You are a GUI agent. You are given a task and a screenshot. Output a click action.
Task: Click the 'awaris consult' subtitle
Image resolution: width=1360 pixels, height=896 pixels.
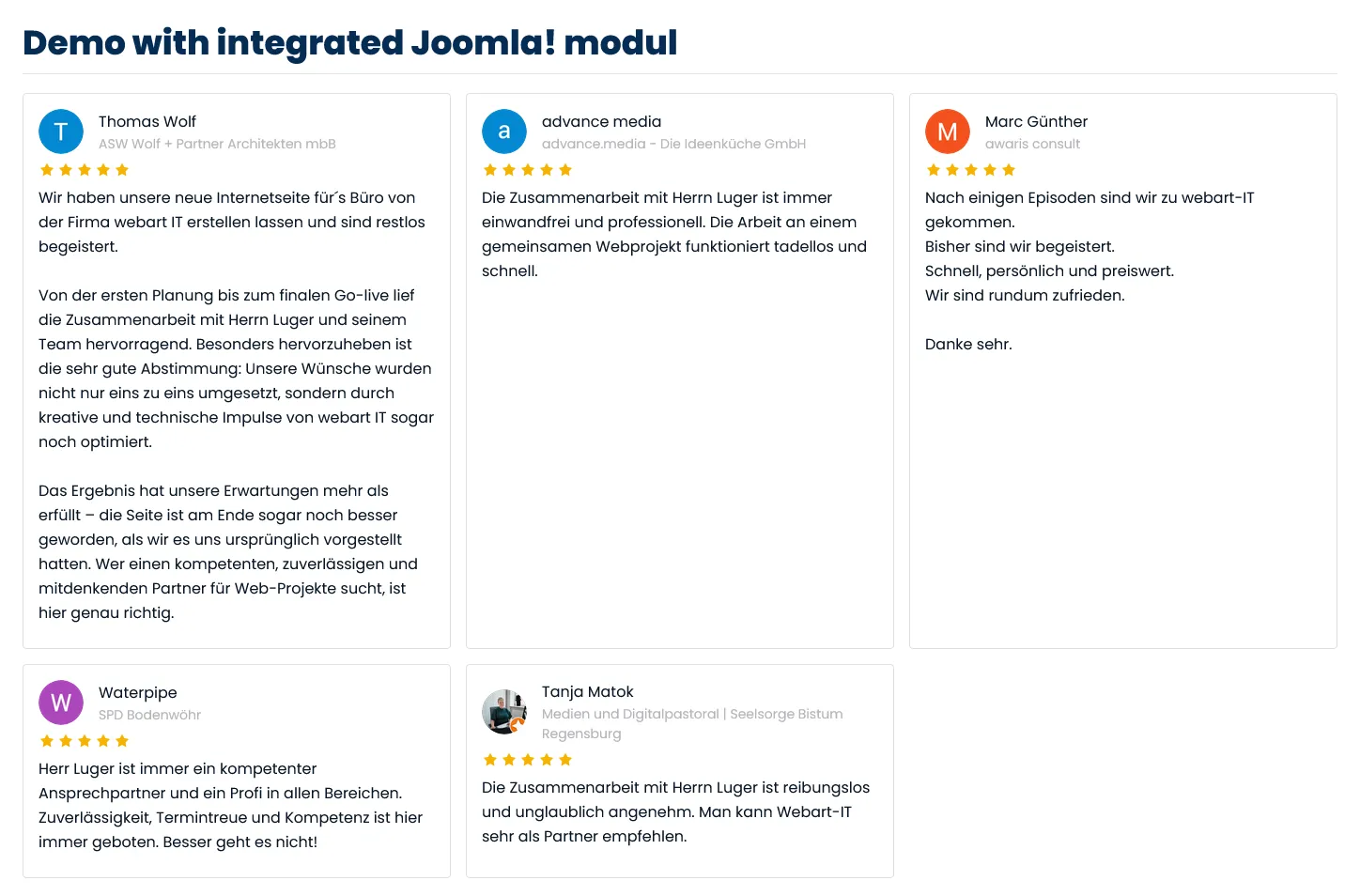click(1032, 144)
